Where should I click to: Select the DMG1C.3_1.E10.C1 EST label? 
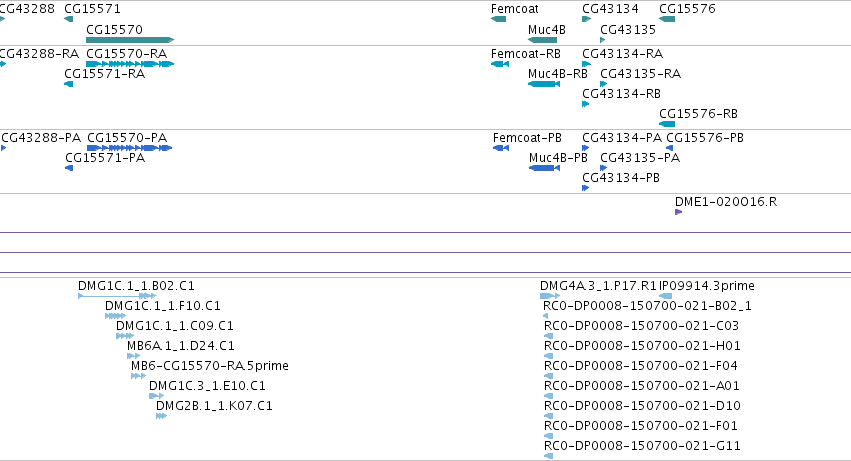pos(207,386)
